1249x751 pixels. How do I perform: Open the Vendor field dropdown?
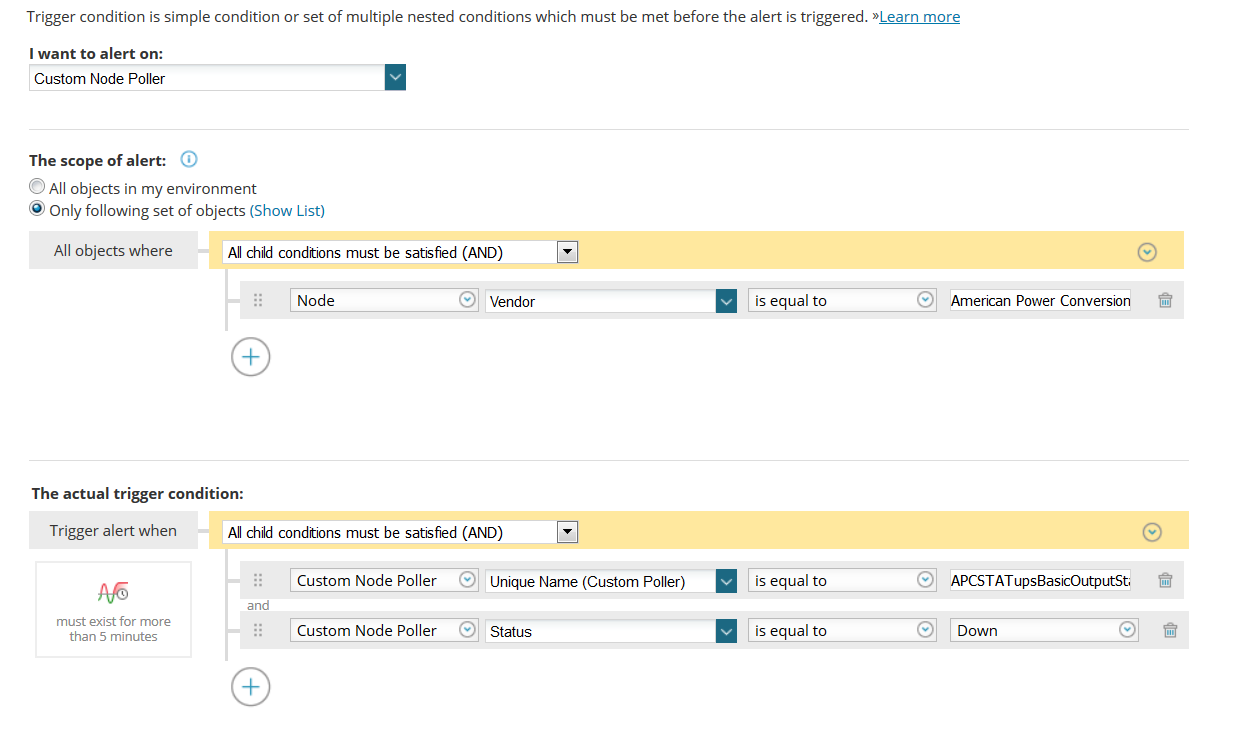(x=726, y=301)
